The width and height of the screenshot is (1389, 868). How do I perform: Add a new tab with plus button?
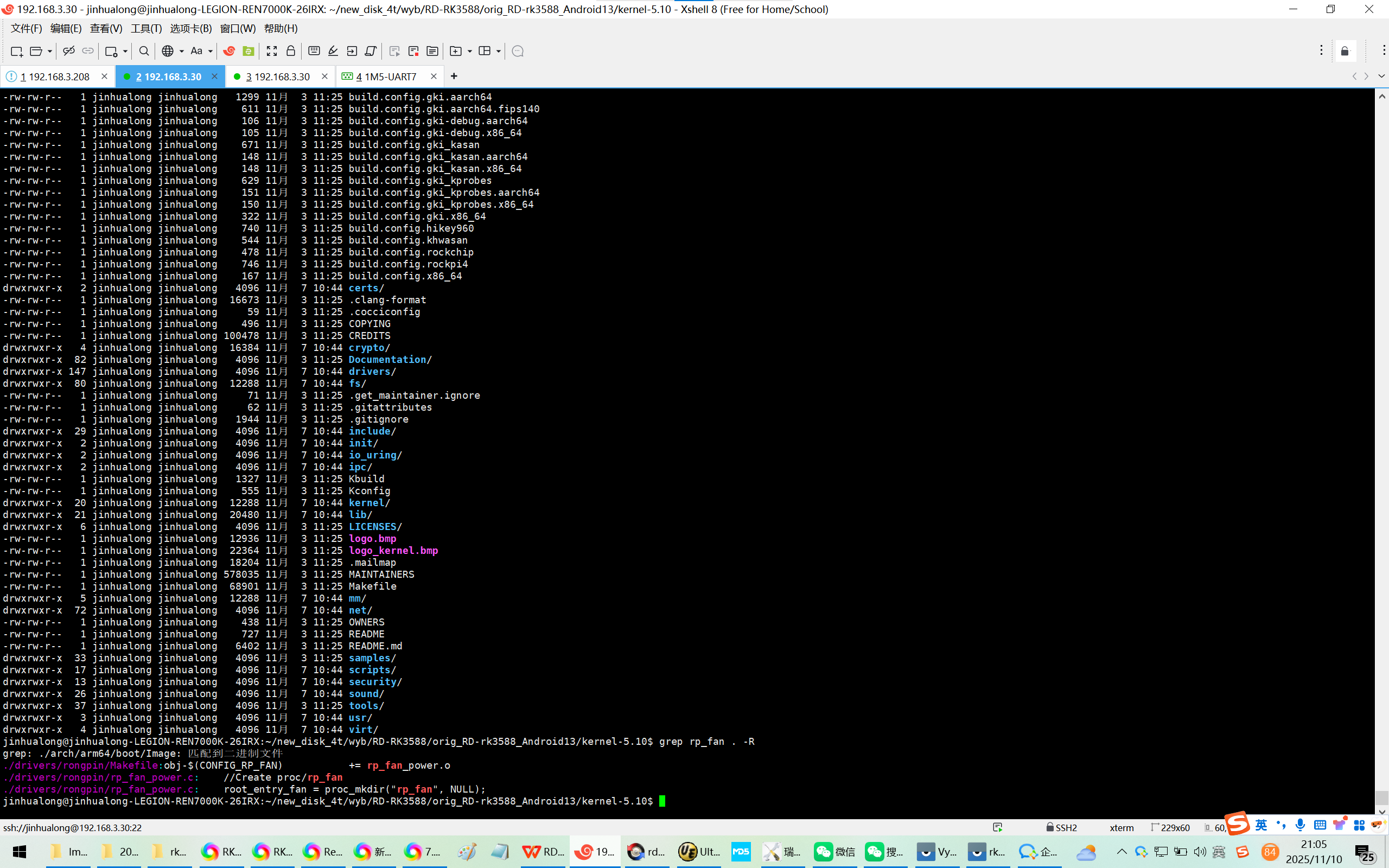pos(454,76)
